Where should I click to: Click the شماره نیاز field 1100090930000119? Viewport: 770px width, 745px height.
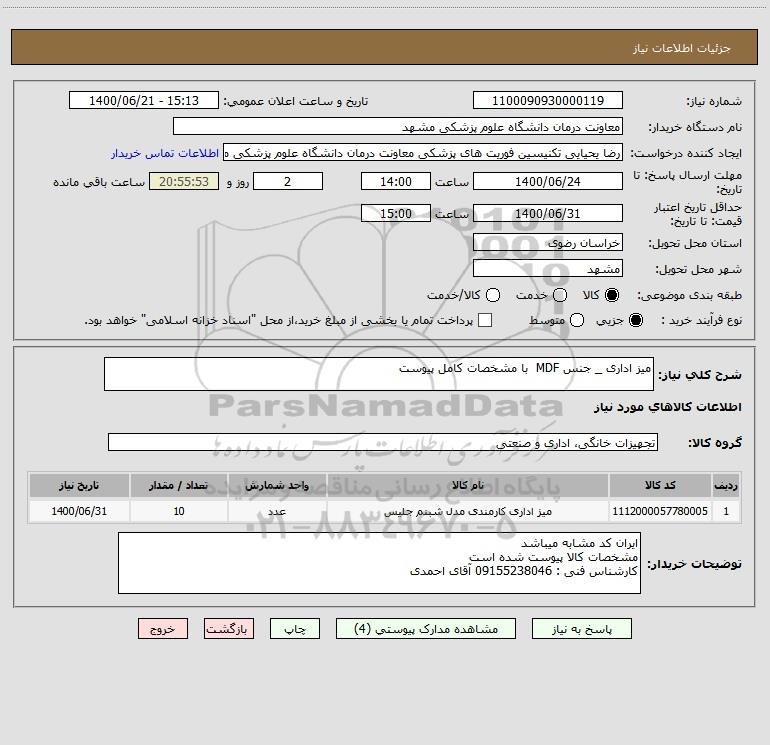(x=548, y=100)
